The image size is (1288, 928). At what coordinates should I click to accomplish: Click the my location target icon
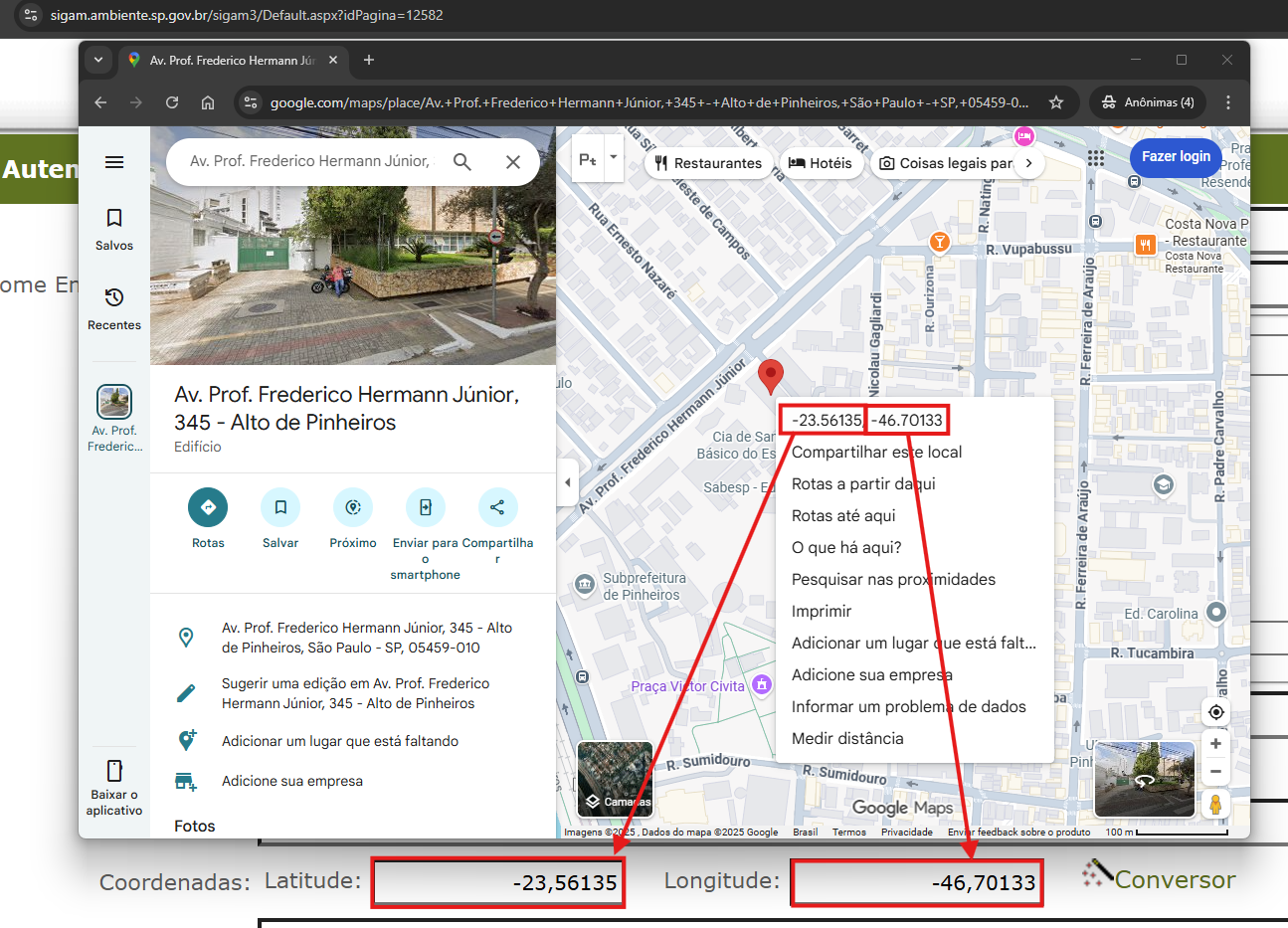coord(1215,712)
